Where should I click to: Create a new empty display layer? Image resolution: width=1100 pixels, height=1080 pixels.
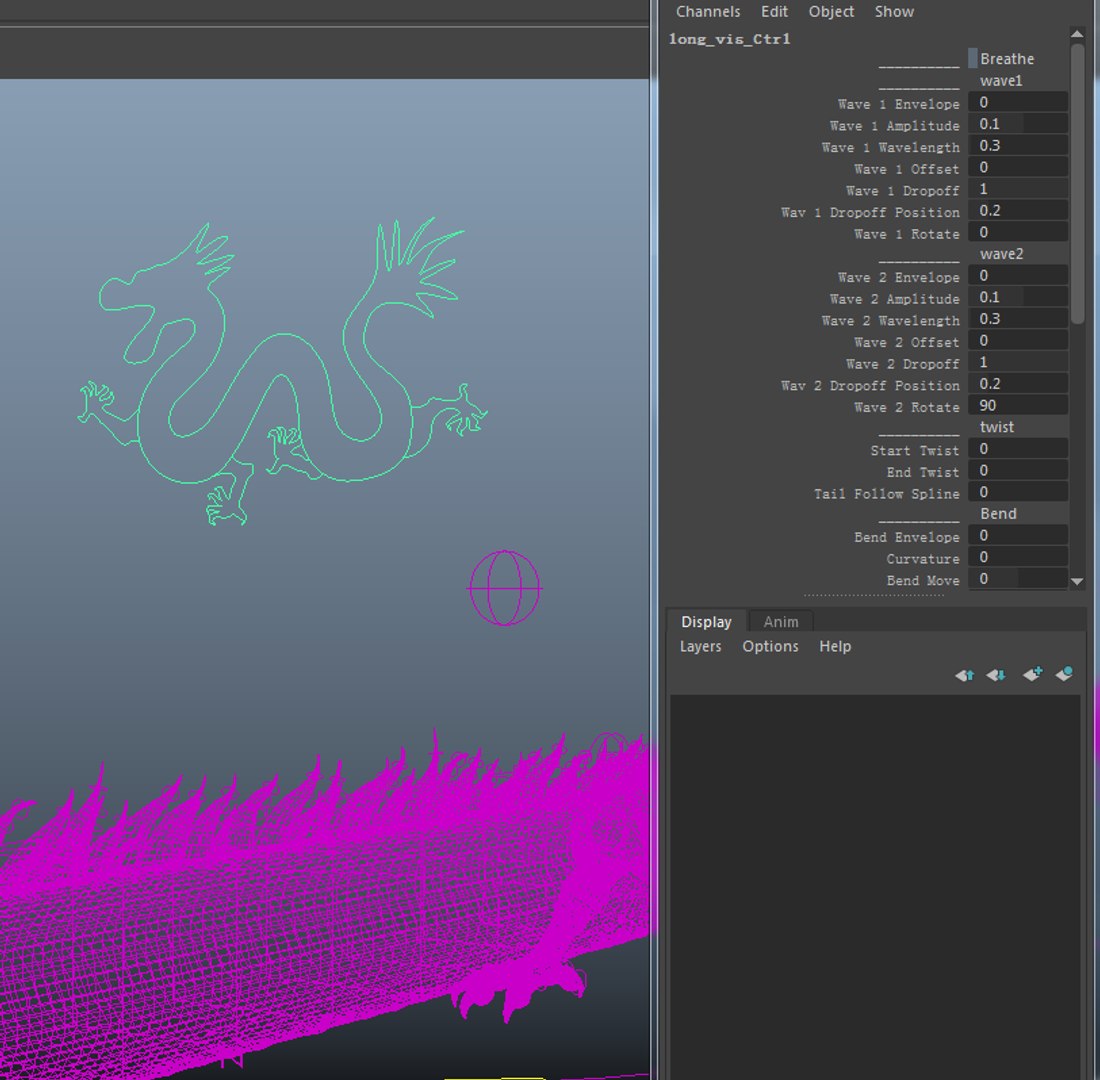pos(1032,674)
